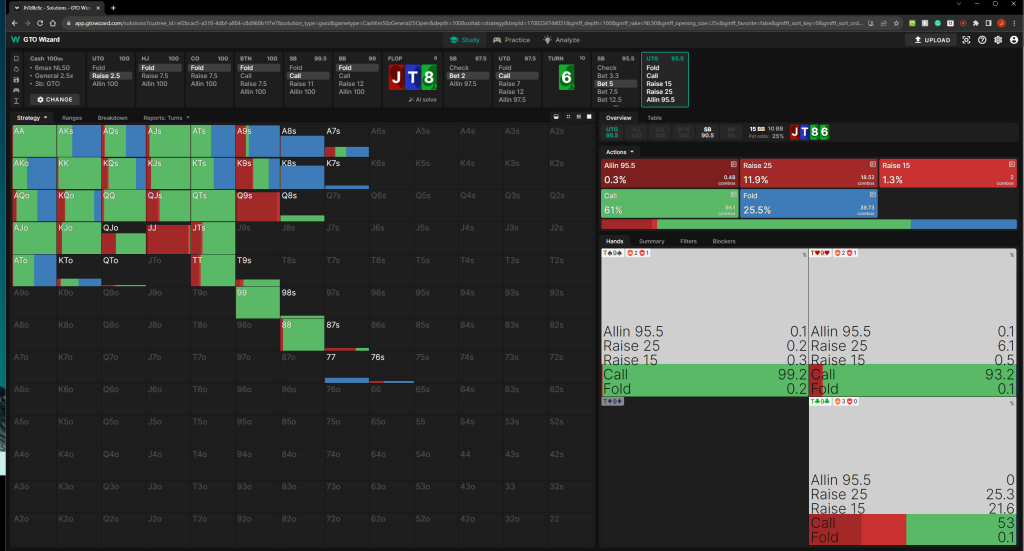Select the SB position toggle in Overview
This screenshot has width=1024, height=551.
[708, 130]
